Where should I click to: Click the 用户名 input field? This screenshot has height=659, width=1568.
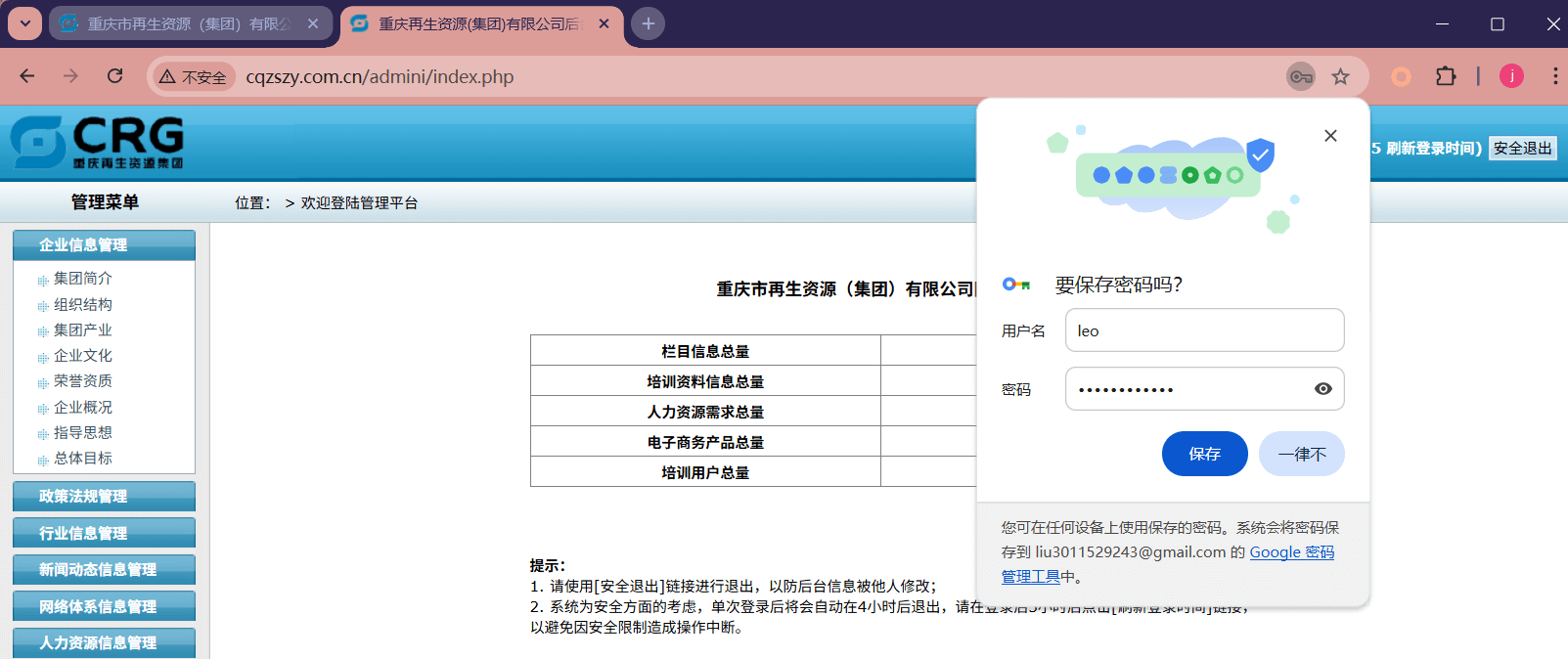pos(1203,330)
